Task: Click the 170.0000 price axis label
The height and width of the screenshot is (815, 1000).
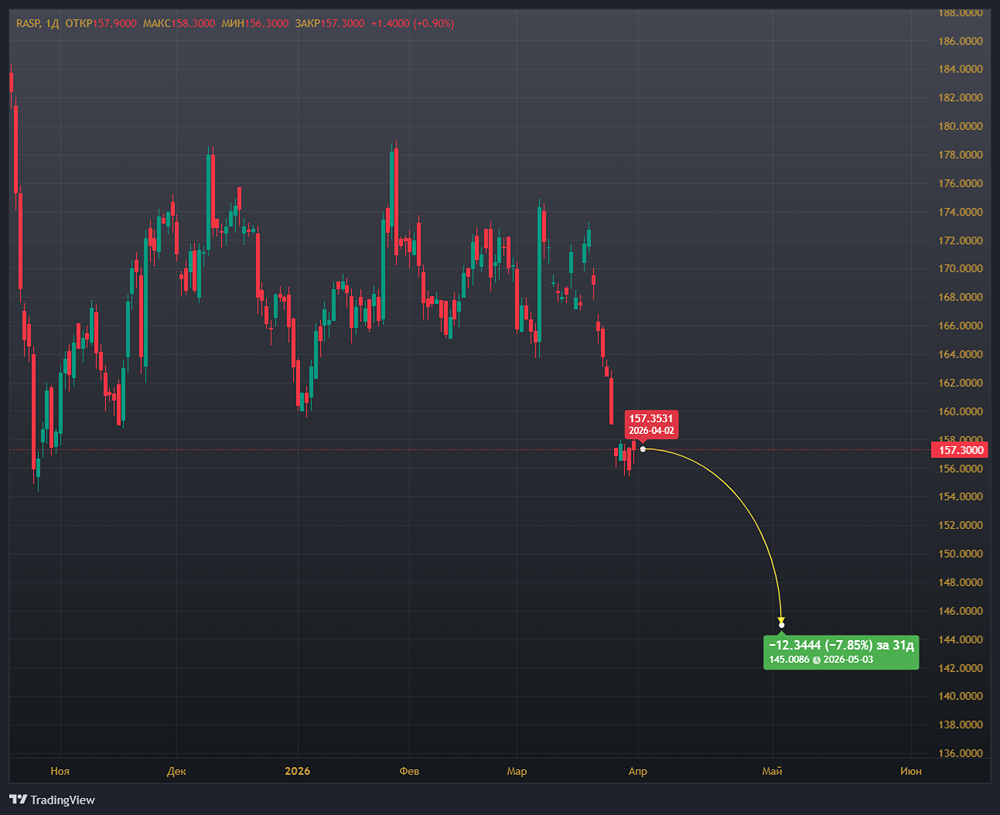Action: pos(960,268)
